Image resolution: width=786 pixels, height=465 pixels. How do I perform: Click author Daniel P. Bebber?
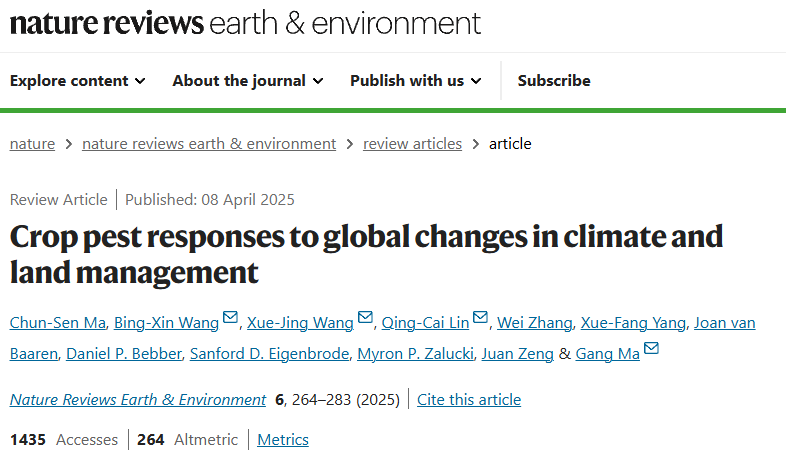(124, 354)
